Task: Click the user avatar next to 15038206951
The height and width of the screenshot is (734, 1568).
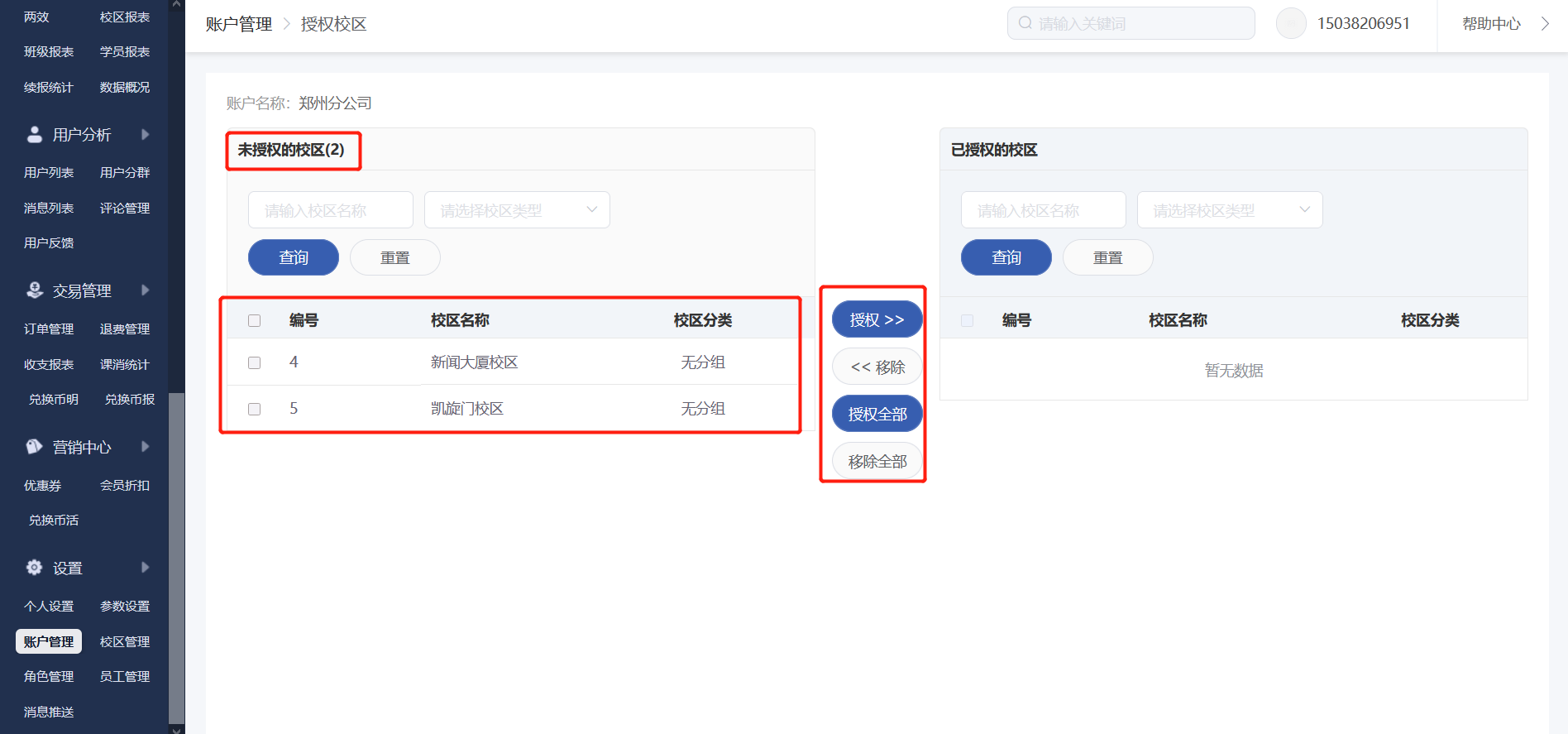Action: [1291, 23]
